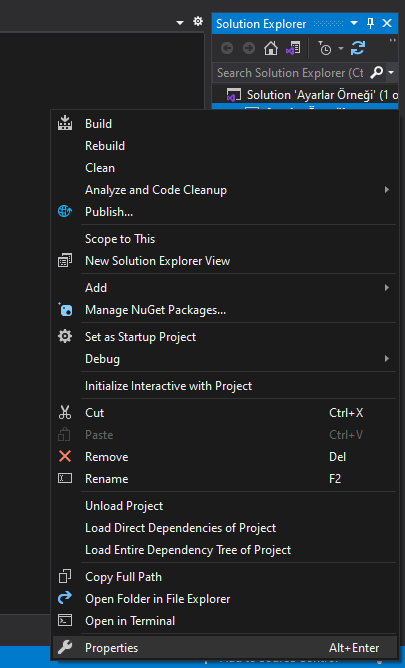
Task: Click the Sync with Active Document icon
Action: [358, 48]
